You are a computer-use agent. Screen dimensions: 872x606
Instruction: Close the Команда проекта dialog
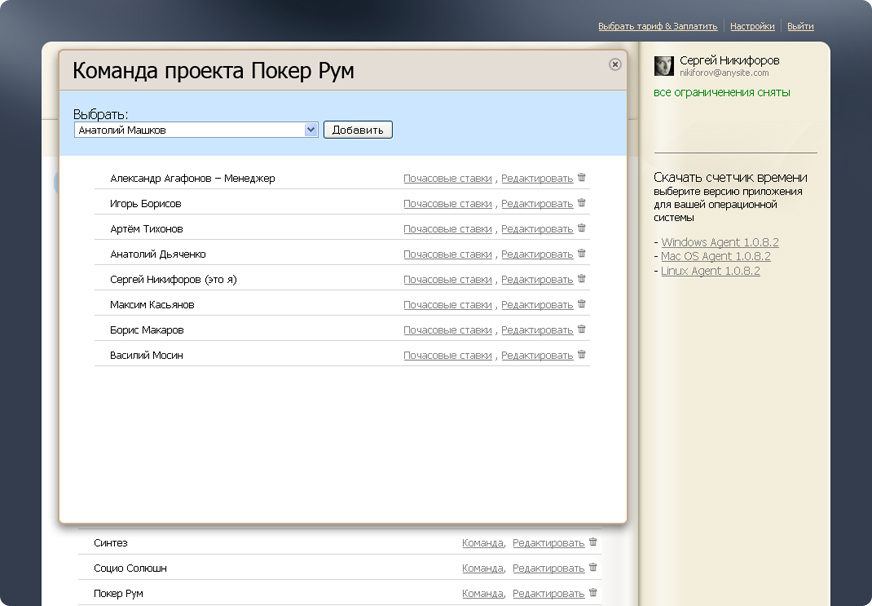click(615, 64)
